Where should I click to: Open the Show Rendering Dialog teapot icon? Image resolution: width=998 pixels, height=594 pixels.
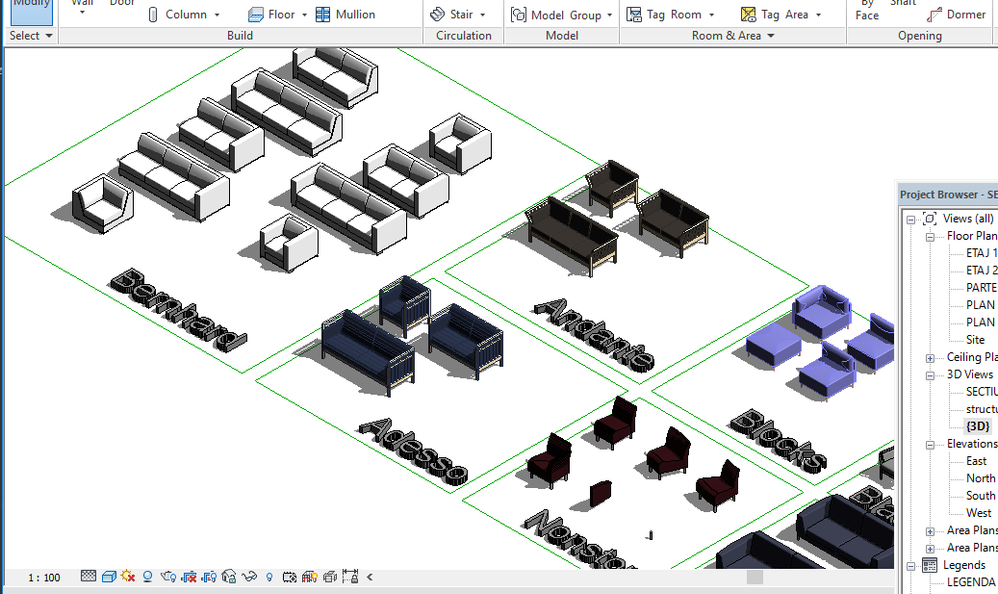(168, 576)
